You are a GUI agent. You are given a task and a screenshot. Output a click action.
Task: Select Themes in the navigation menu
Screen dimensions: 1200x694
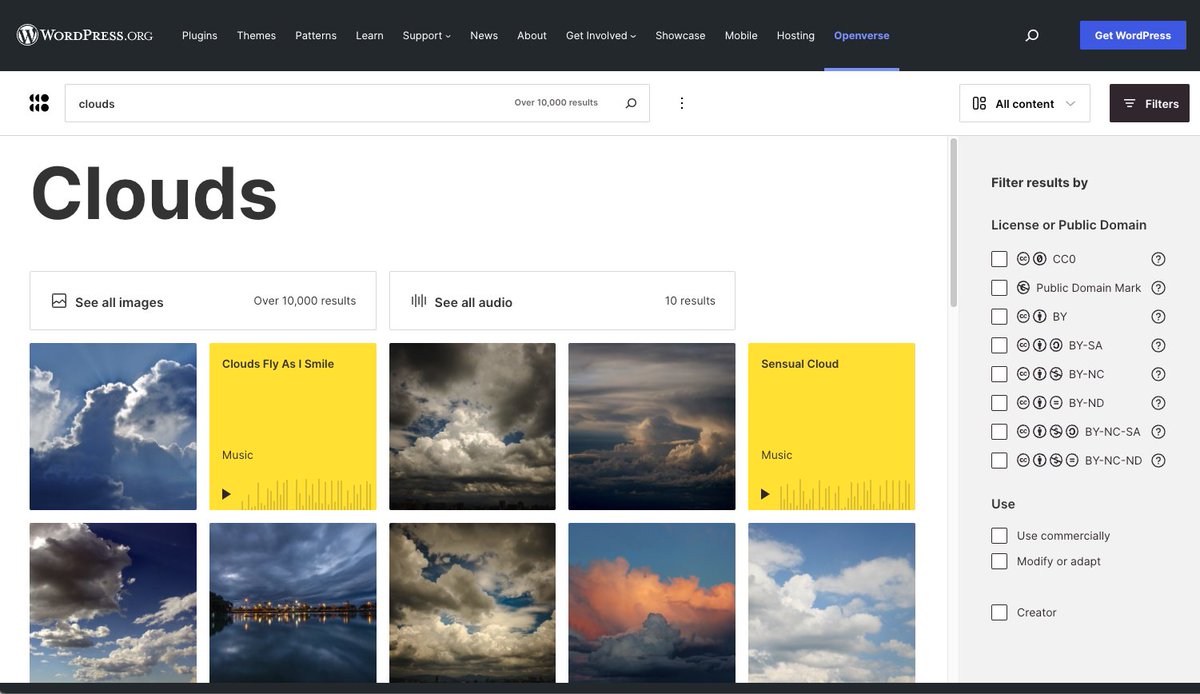pos(256,33)
